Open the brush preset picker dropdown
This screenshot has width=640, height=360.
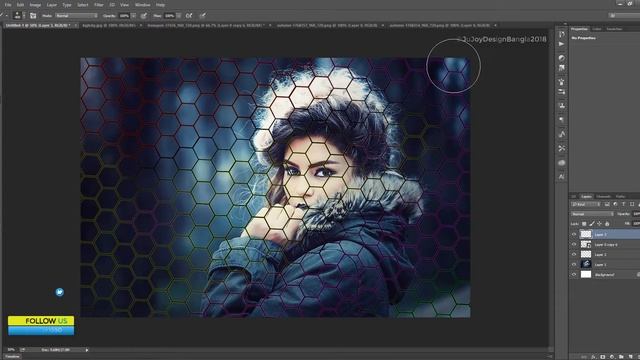24,16
